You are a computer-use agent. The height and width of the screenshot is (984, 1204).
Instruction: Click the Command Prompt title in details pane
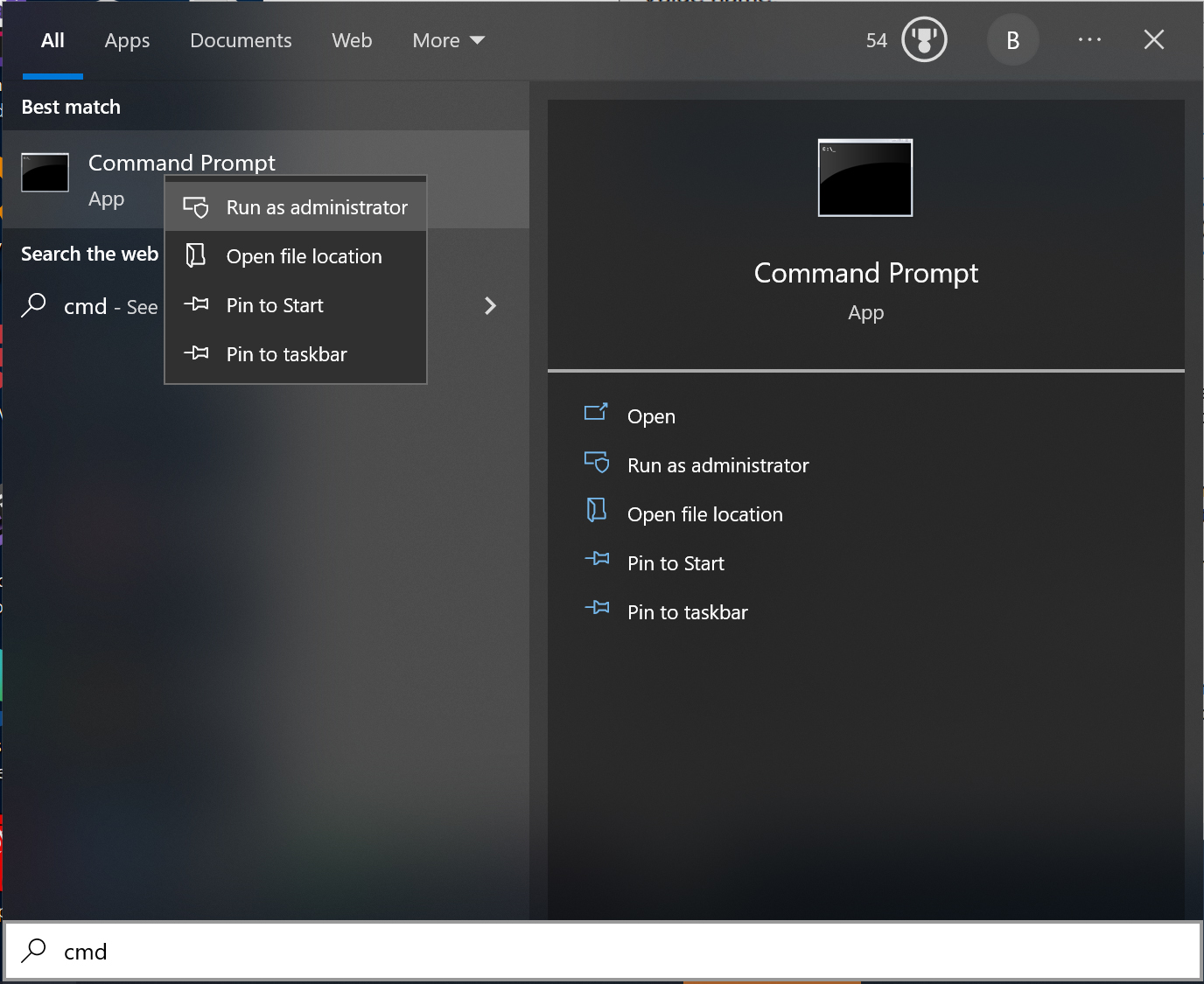click(866, 274)
